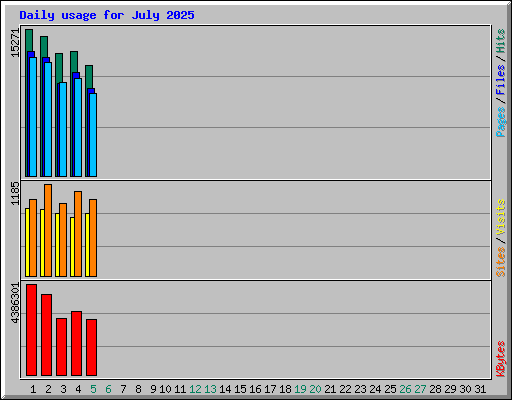Click the yellow 'Visits' legend label
The image size is (512, 400).
500,217
